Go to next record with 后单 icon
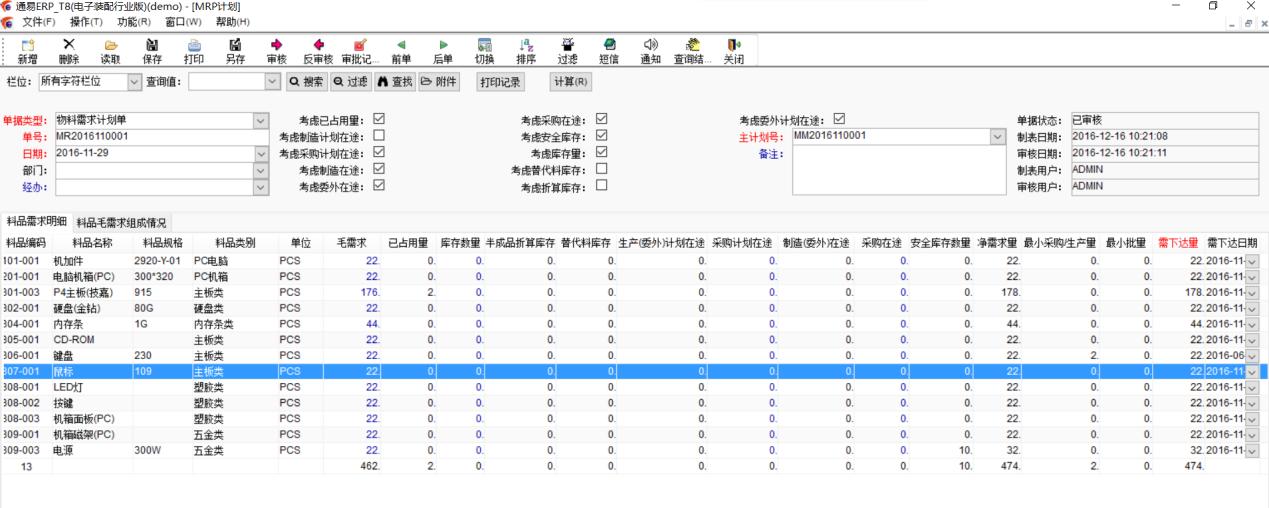 click(x=443, y=45)
